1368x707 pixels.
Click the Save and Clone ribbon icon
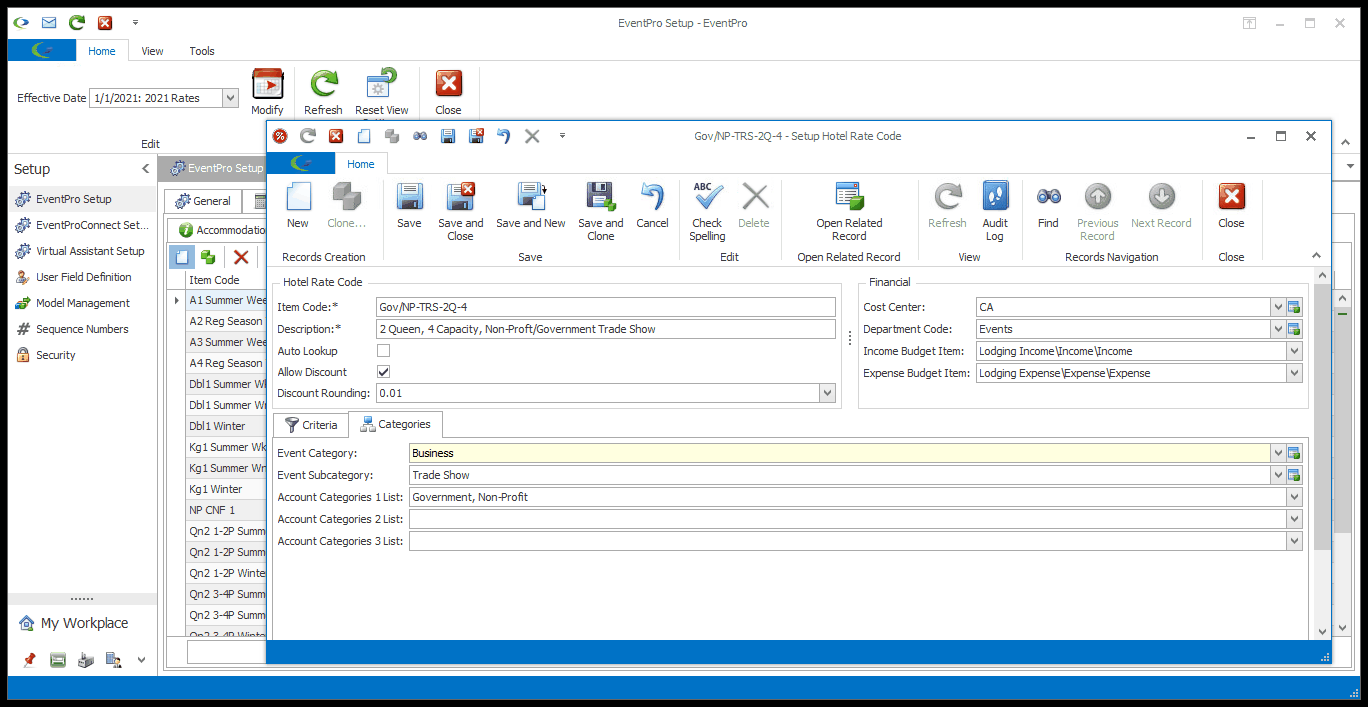click(x=600, y=196)
